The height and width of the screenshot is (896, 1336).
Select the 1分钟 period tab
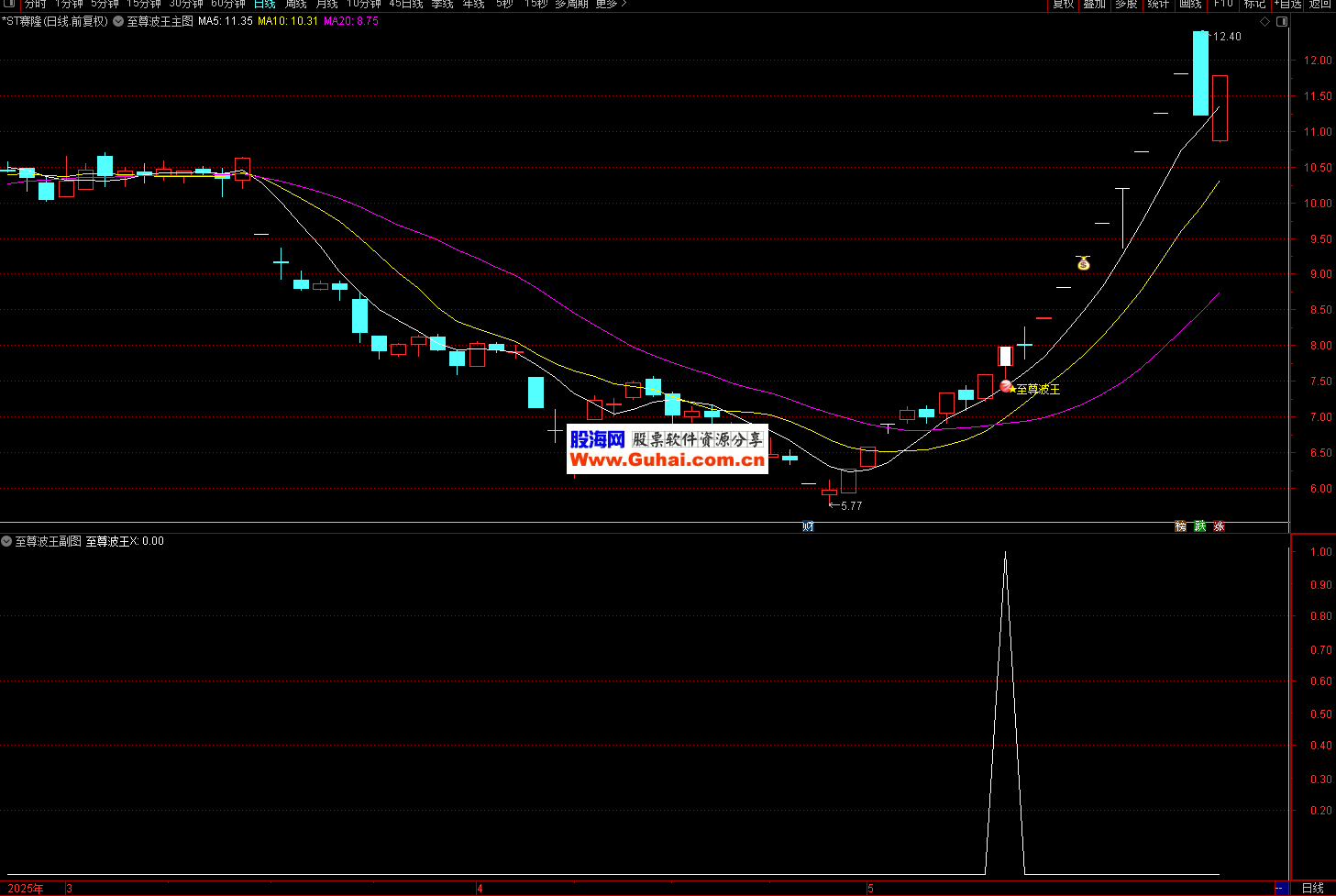tap(69, 5)
